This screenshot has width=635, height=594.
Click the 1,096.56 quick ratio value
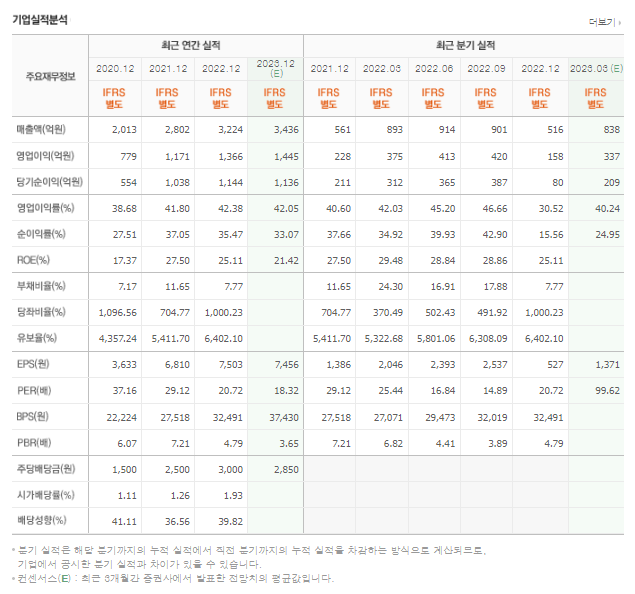tap(118, 313)
